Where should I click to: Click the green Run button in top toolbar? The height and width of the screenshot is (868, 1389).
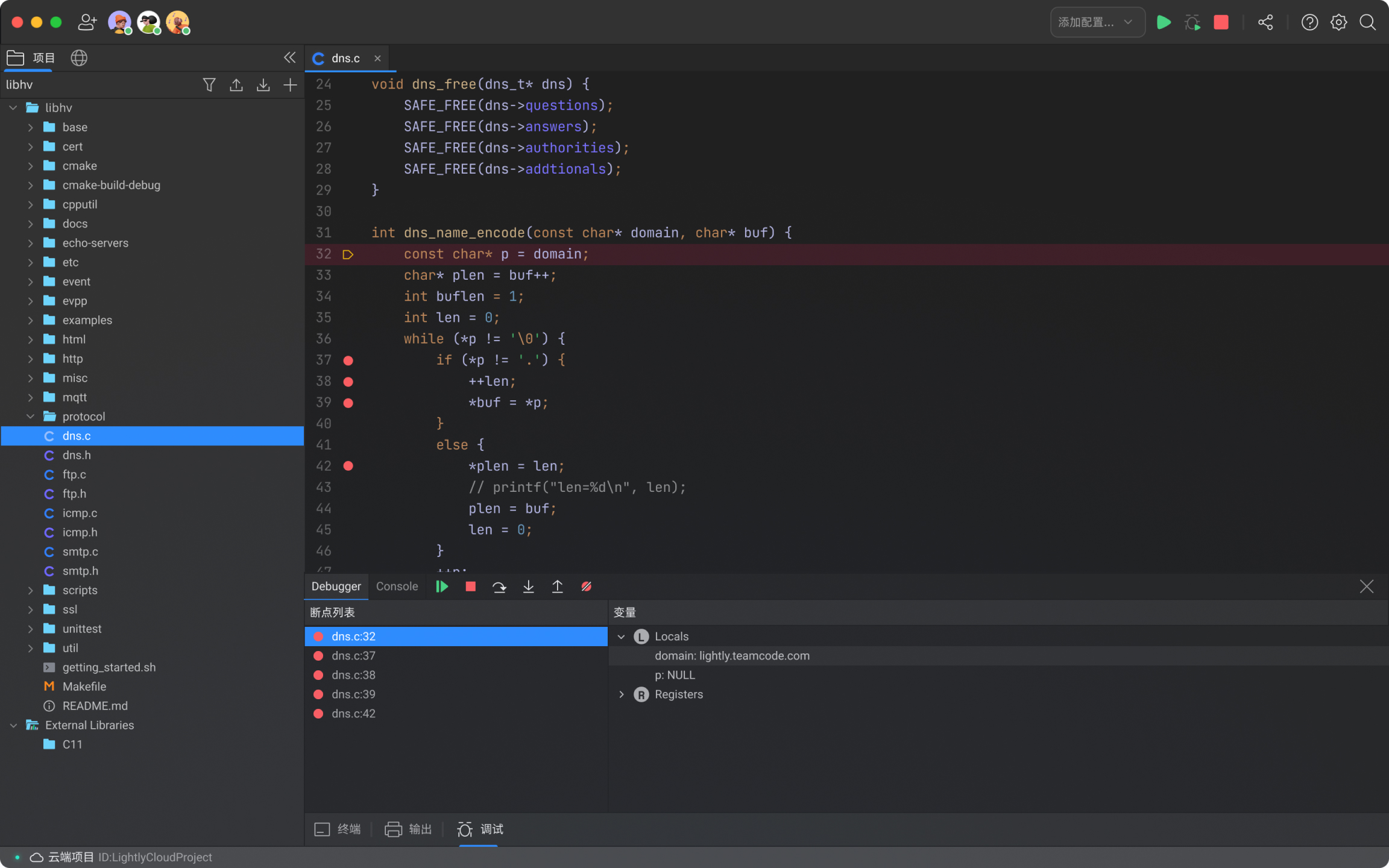(1164, 22)
